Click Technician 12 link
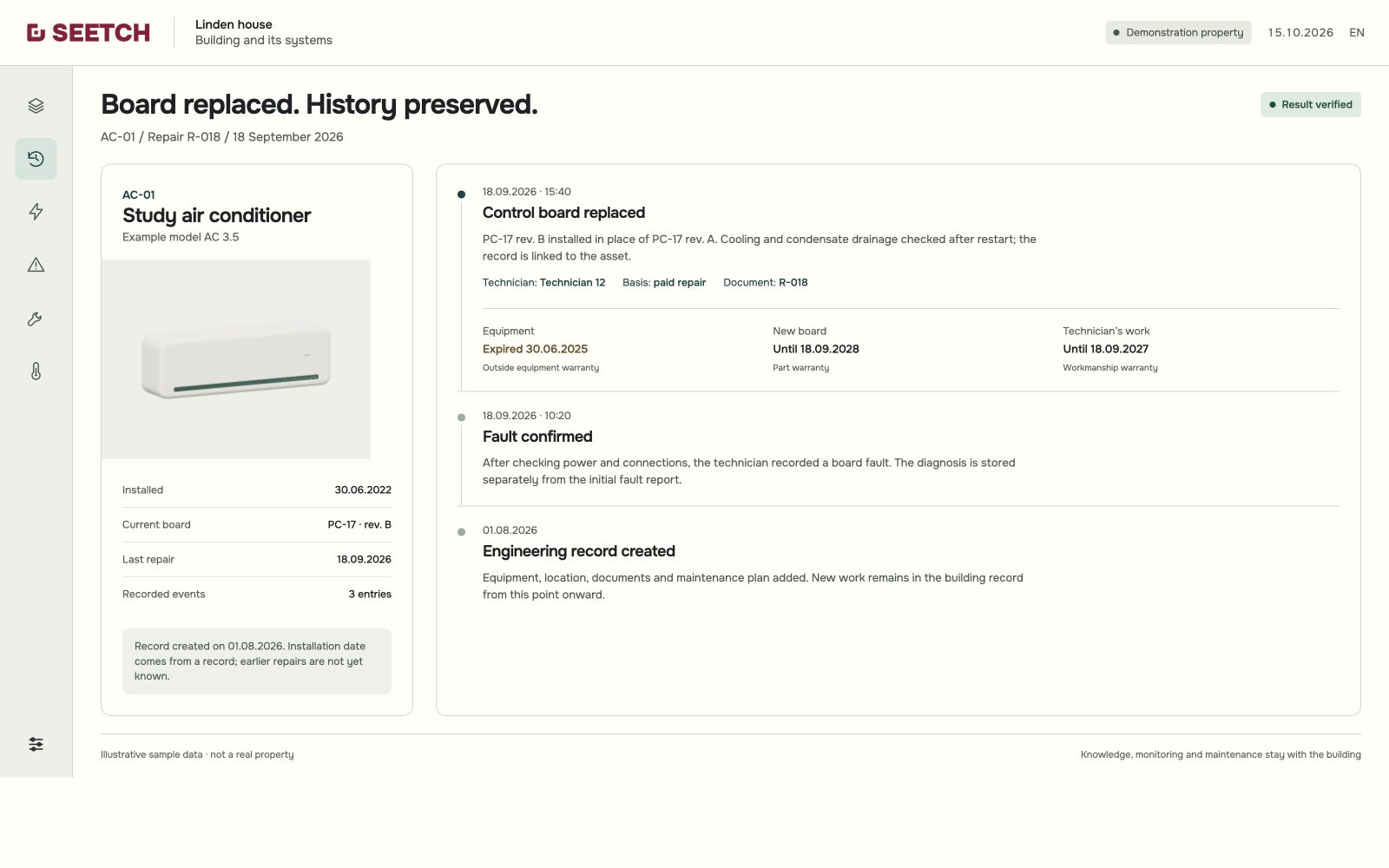Screen dimensions: 1389x868 [573, 282]
